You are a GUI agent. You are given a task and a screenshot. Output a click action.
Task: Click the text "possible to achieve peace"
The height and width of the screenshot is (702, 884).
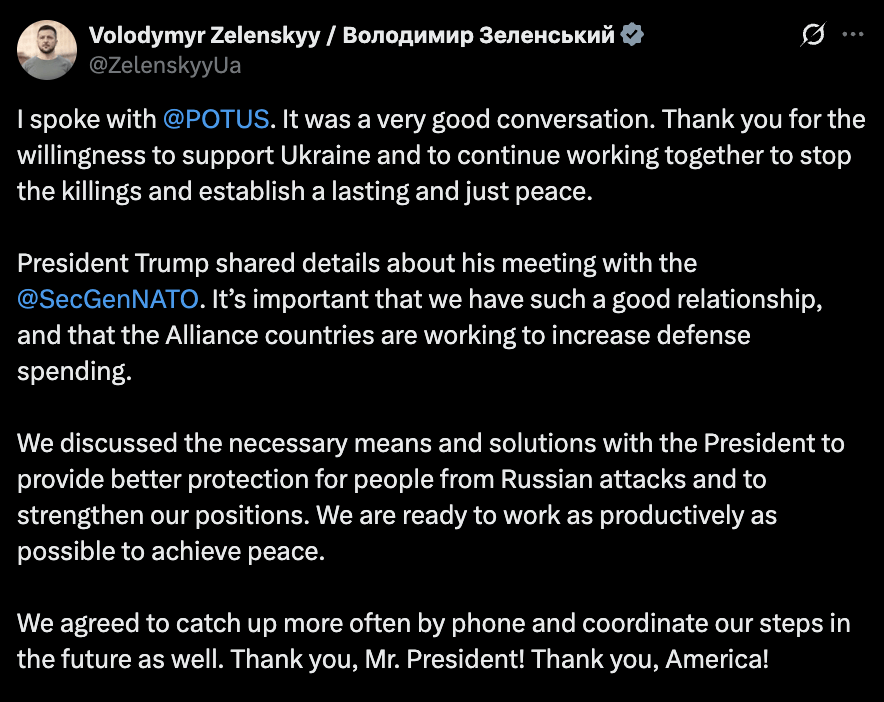pos(171,551)
